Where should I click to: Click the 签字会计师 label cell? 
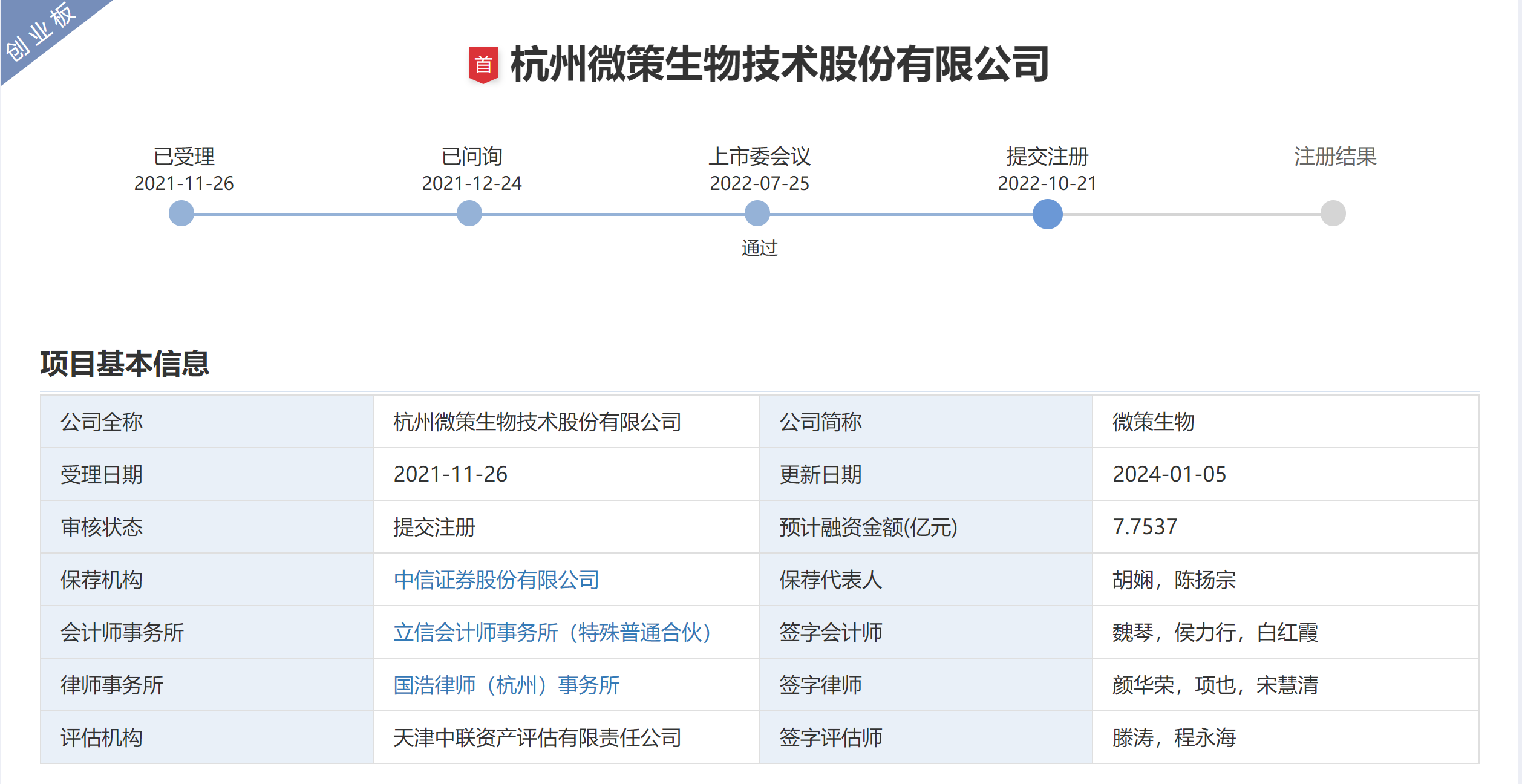pos(926,632)
